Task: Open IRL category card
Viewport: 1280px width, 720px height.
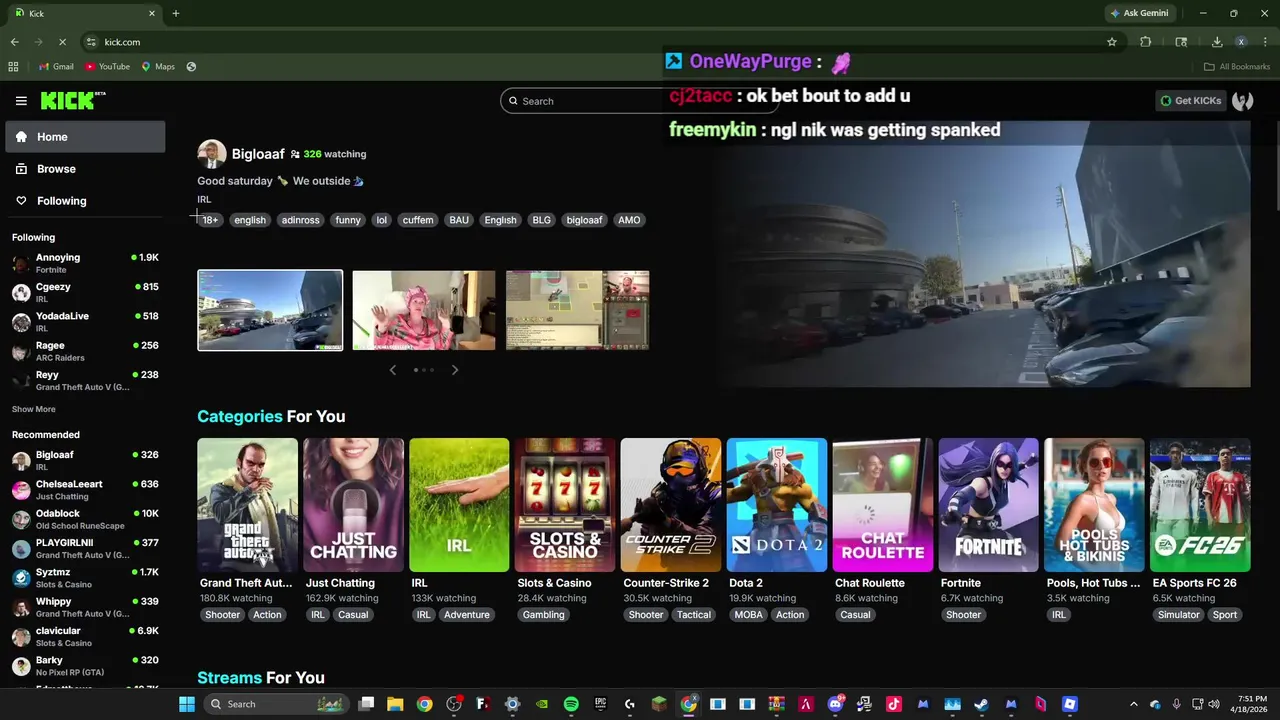Action: point(459,505)
